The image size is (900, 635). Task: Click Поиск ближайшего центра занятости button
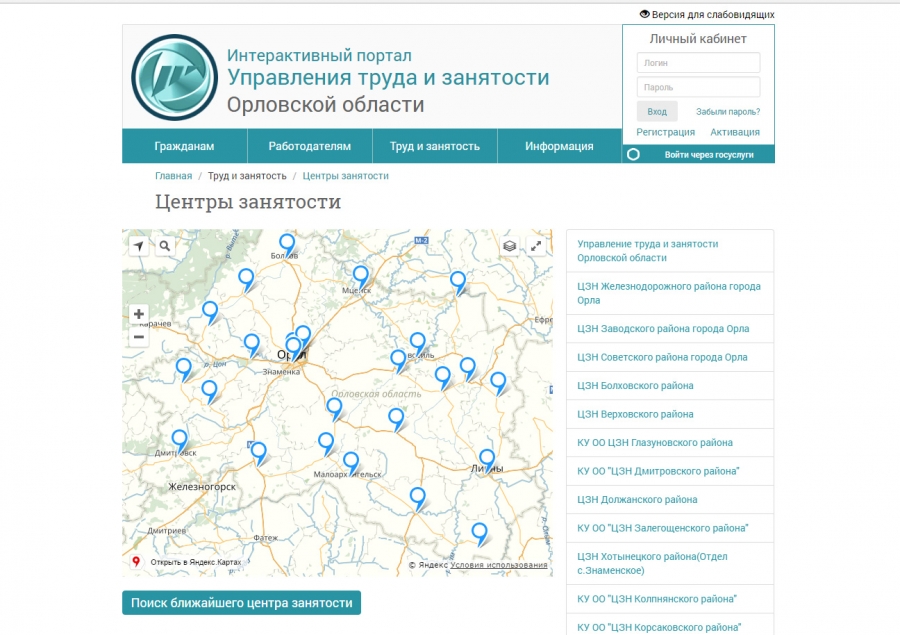[x=242, y=603]
